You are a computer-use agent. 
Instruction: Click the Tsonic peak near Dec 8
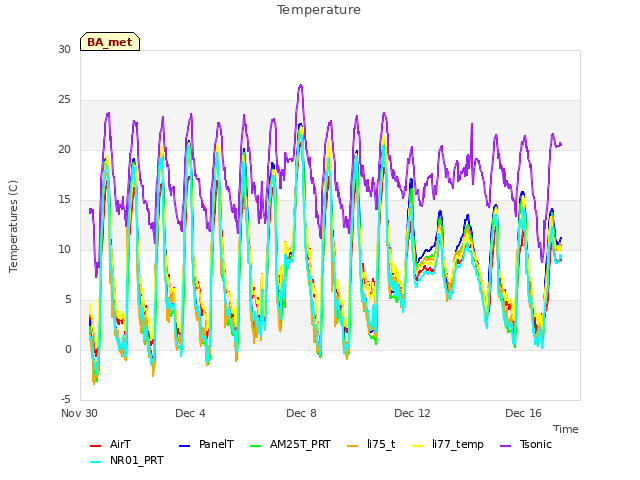(x=301, y=85)
